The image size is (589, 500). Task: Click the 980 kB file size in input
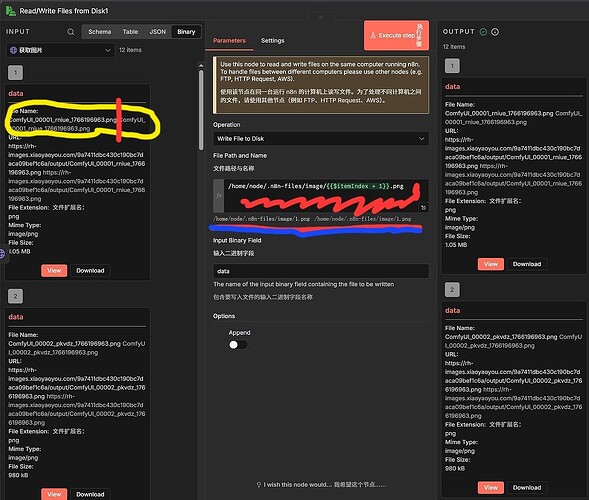click(x=19, y=475)
